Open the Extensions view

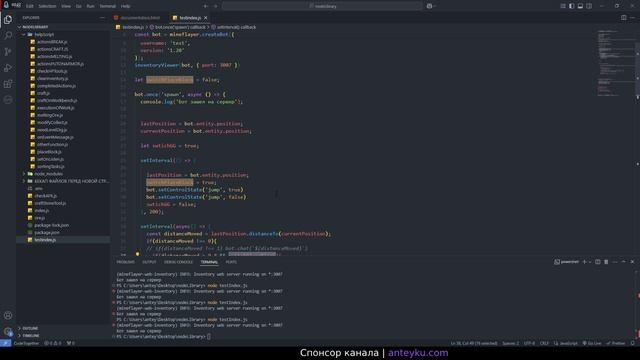(x=8, y=84)
